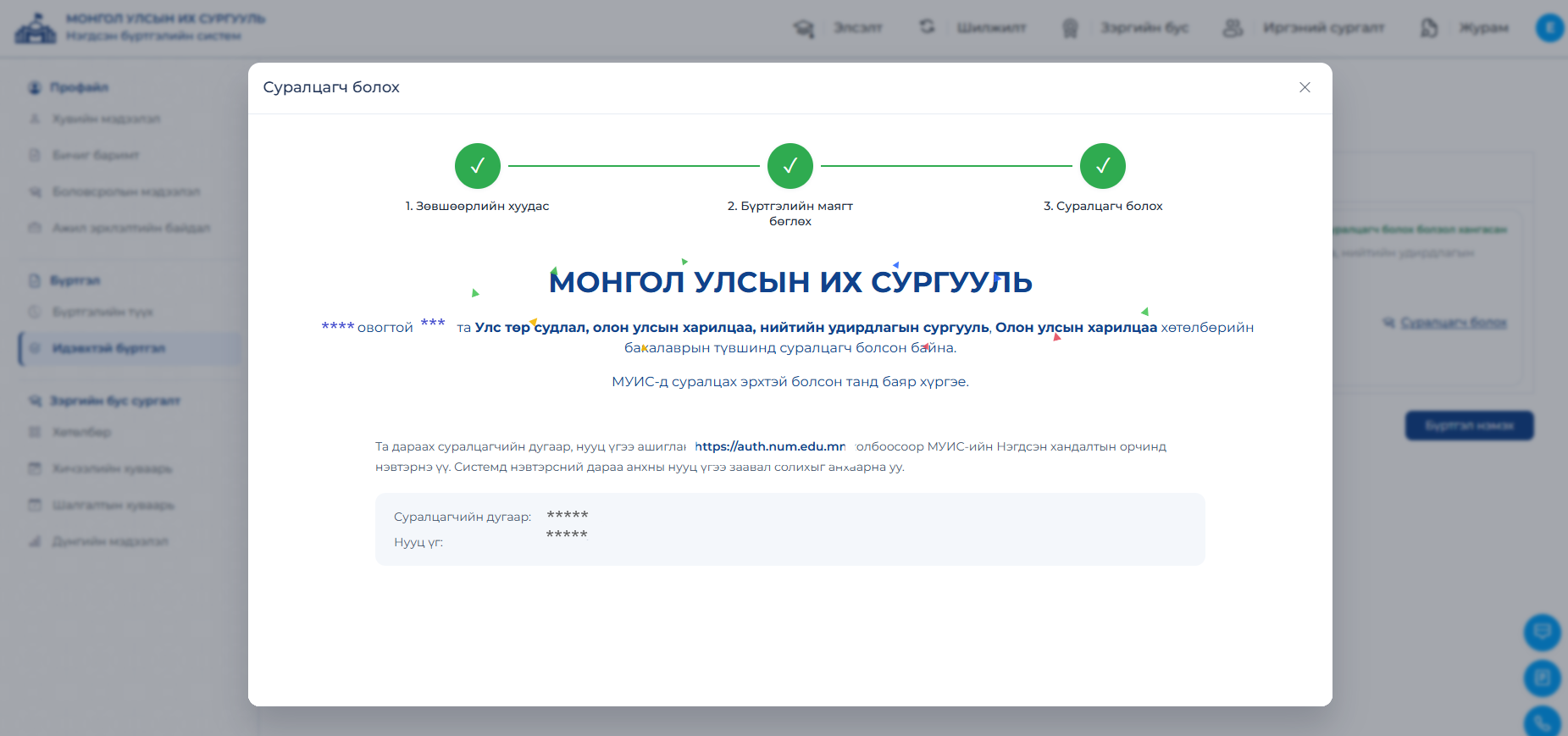This screenshot has height=736, width=1568.
Task: Select the Суралцагчийн дугаар masked value
Action: click(568, 516)
